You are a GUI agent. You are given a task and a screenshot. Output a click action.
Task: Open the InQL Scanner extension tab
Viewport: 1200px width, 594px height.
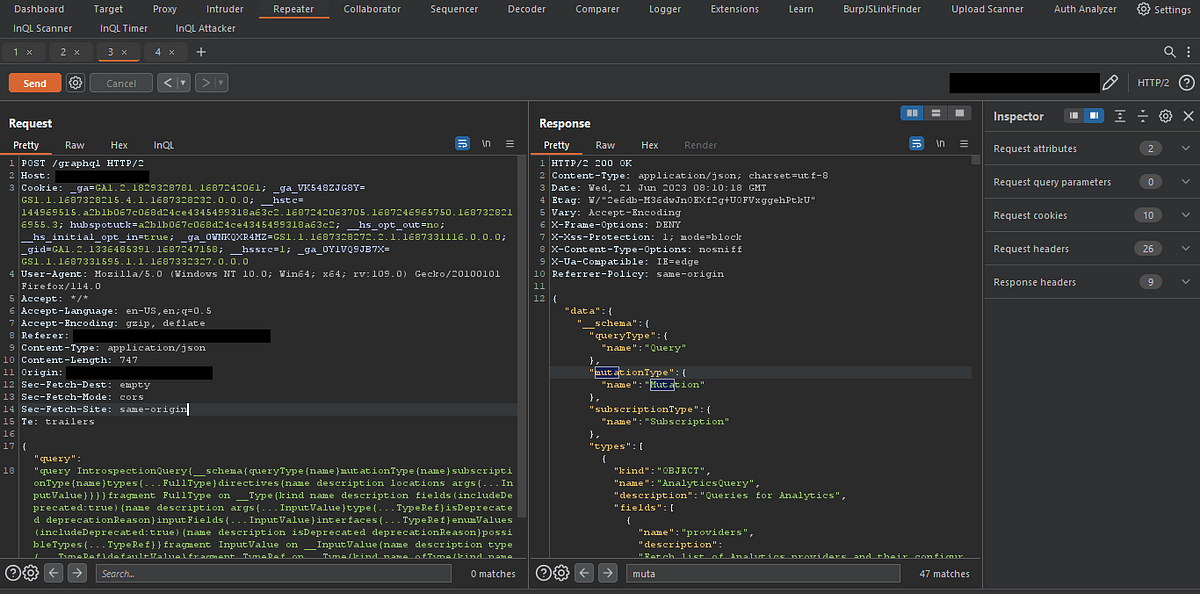tap(42, 28)
